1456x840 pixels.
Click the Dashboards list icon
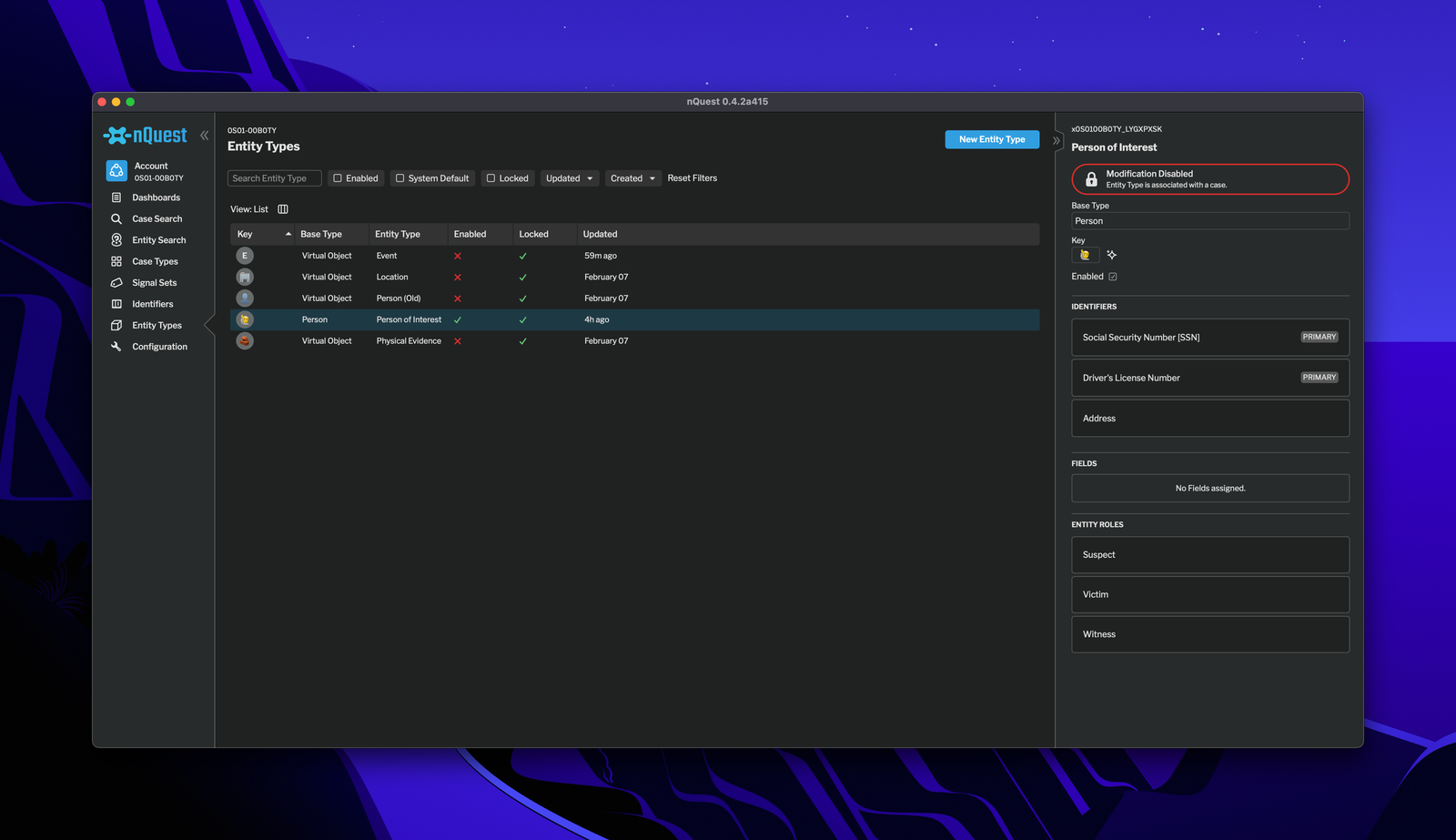116,197
